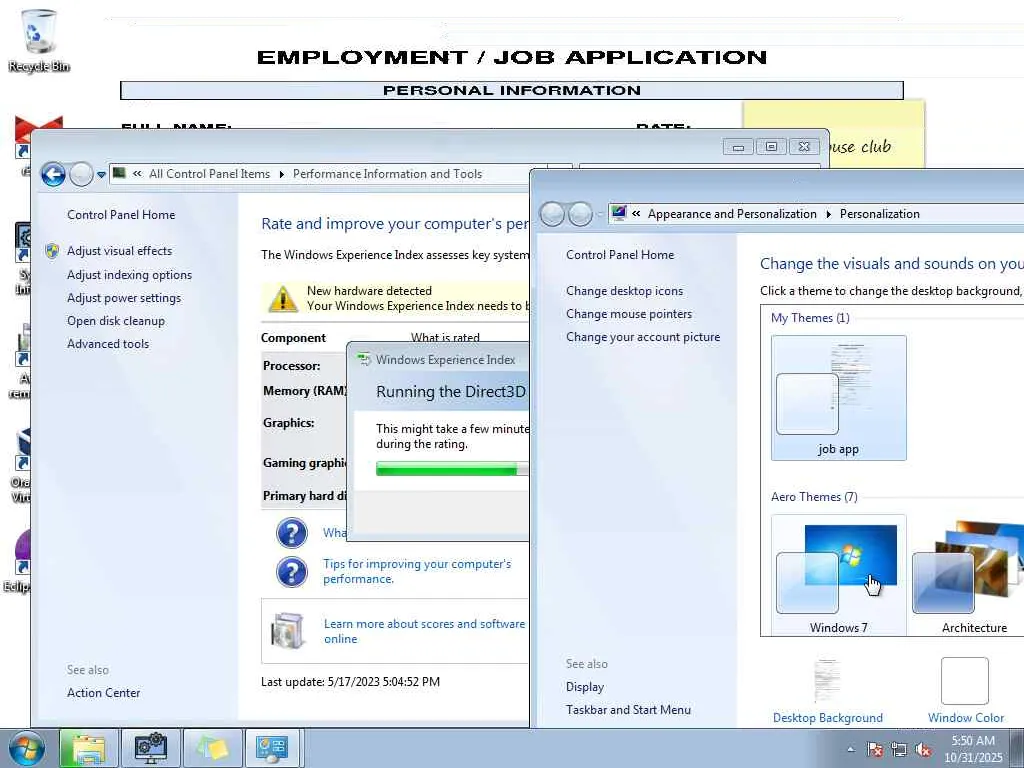Expand the All Control Panel Items breadcrumb arrow

(x=281, y=174)
